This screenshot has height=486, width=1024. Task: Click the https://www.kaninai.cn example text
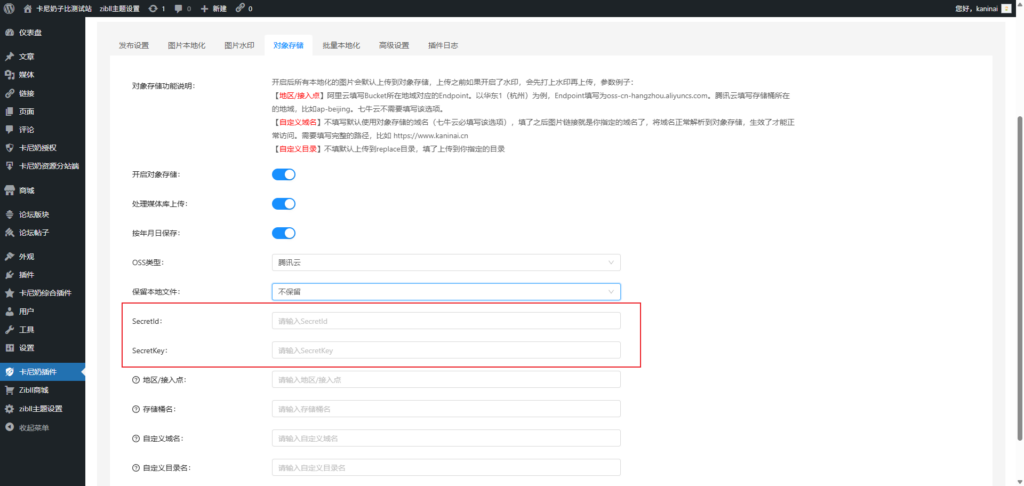click(x=430, y=136)
